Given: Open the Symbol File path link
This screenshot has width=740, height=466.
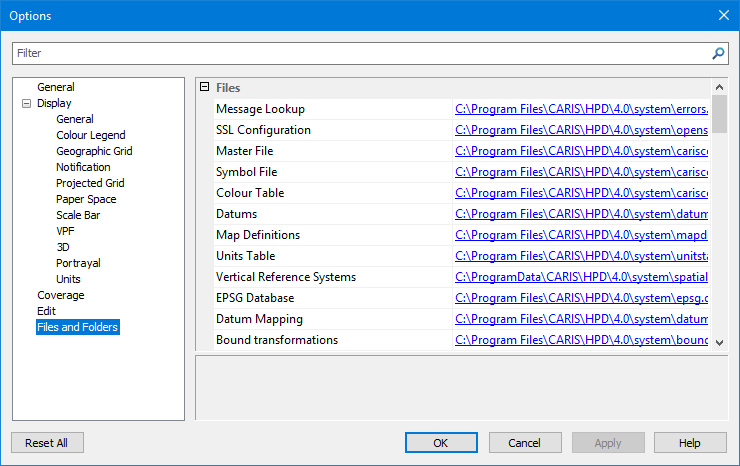Looking at the screenshot, I should tap(581, 172).
